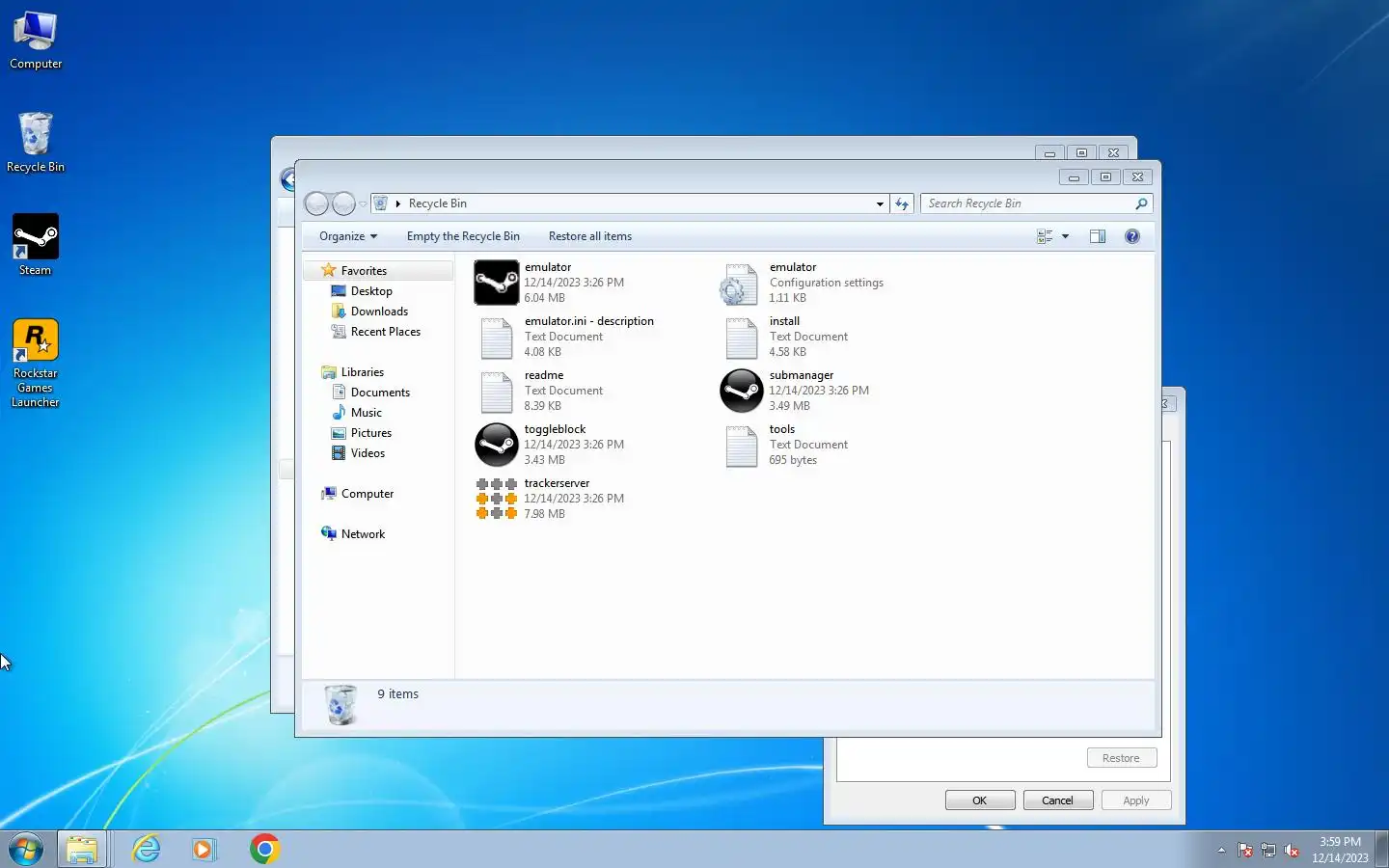
Task: Click Restore all items
Action: click(x=590, y=236)
